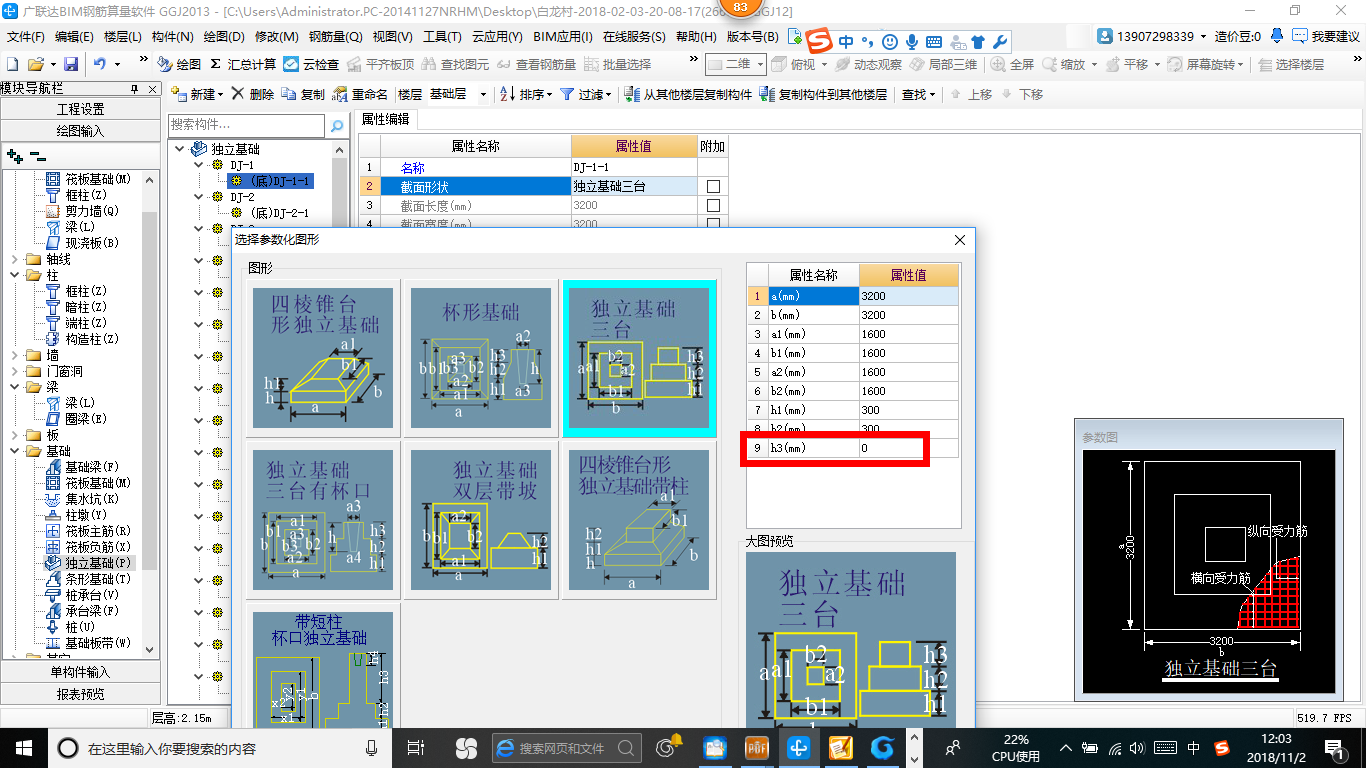The width and height of the screenshot is (1366, 768).
Task: Create a new project file
Action: pyautogui.click(x=12, y=64)
